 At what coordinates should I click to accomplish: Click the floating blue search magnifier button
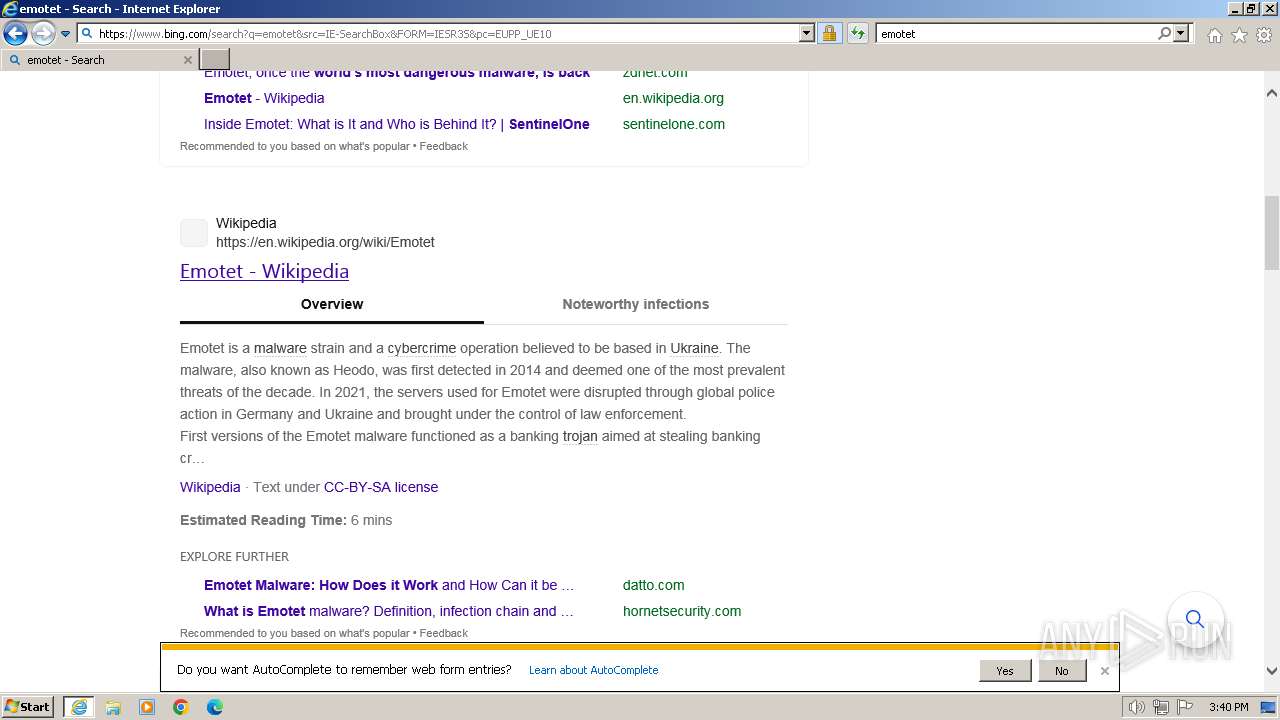pyautogui.click(x=1195, y=619)
